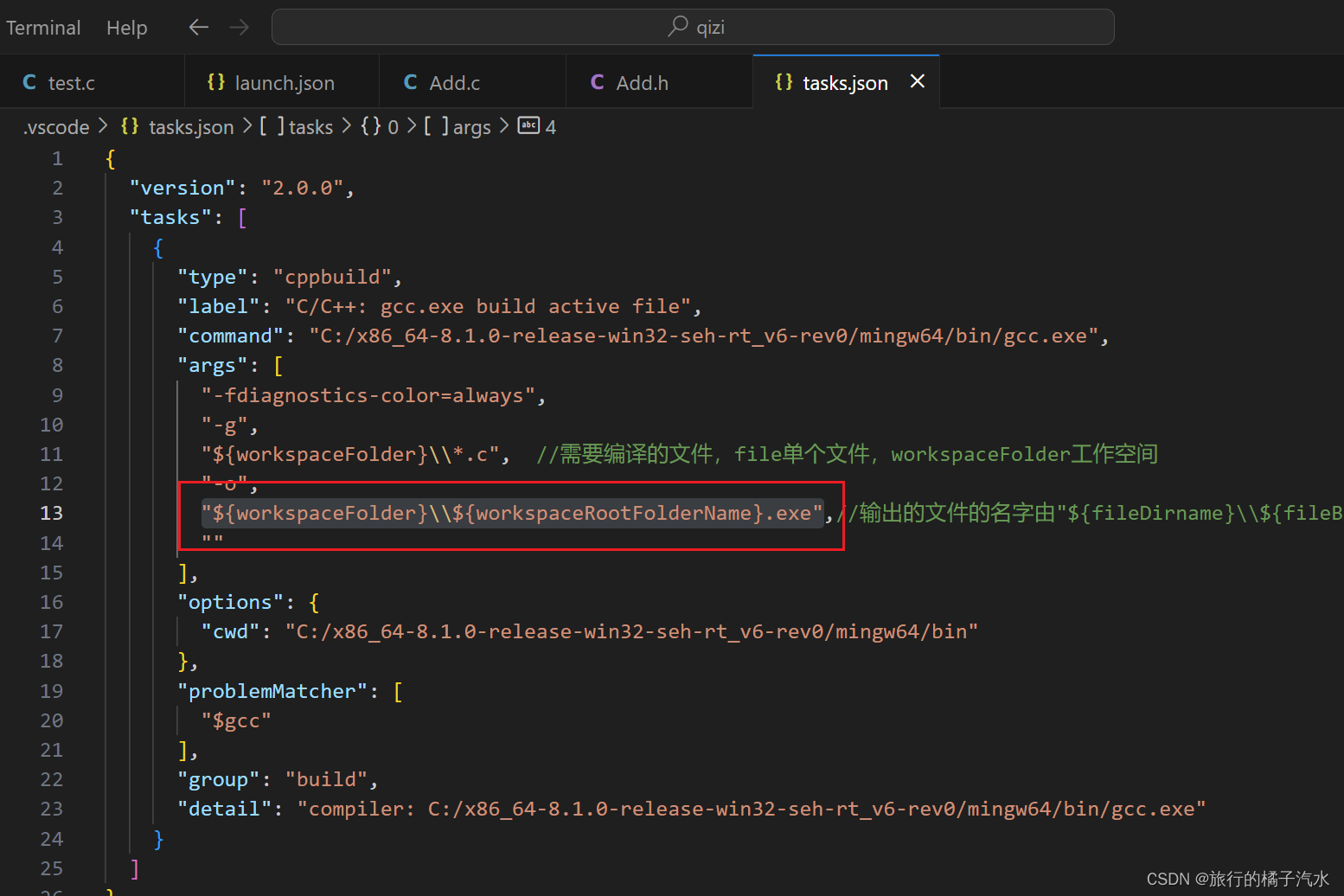Click the braces icon for tasks.json breadcrumb
Image resolution: width=1344 pixels, height=896 pixels.
tap(129, 126)
